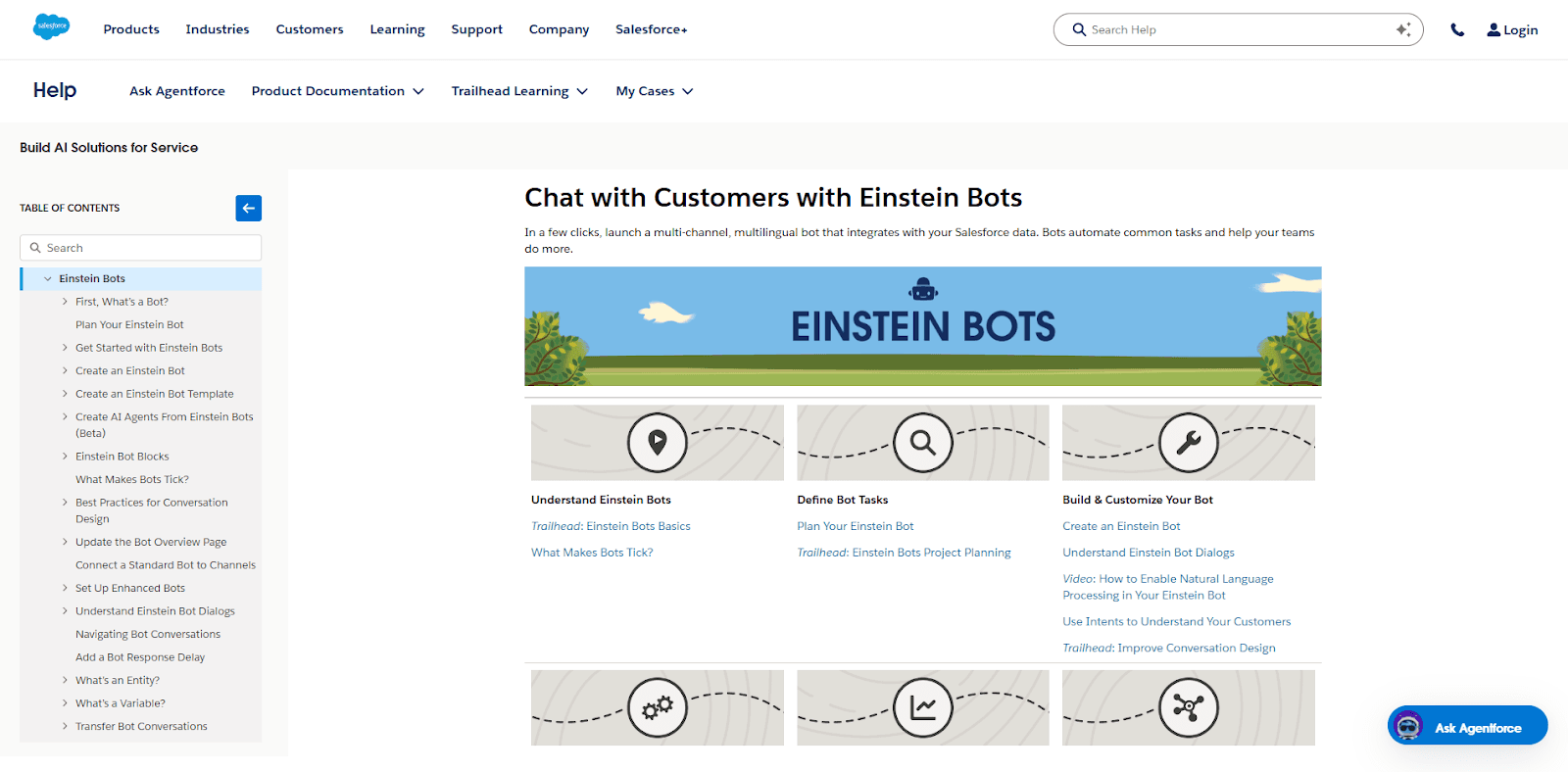Click the magnifier icon in Search Help box
This screenshot has height=772, width=1568.
click(x=1079, y=29)
